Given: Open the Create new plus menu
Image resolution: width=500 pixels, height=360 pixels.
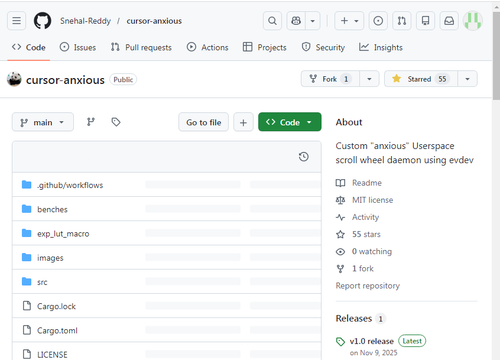Looking at the screenshot, I should 349,21.
